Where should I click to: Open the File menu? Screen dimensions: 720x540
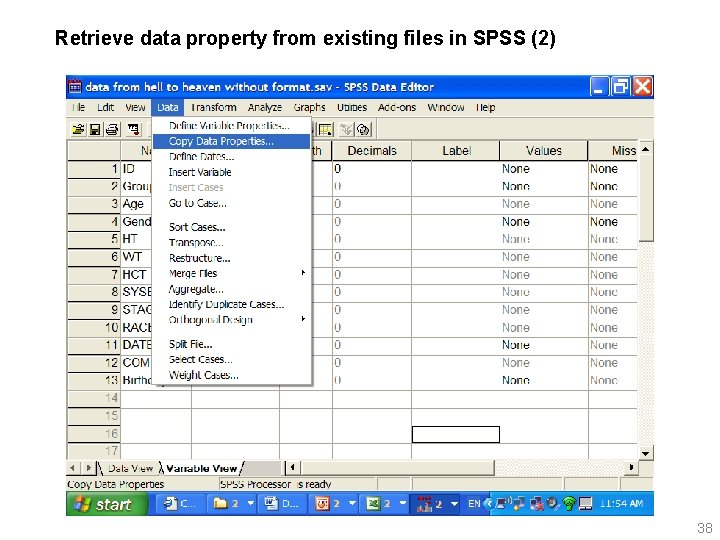click(x=79, y=107)
